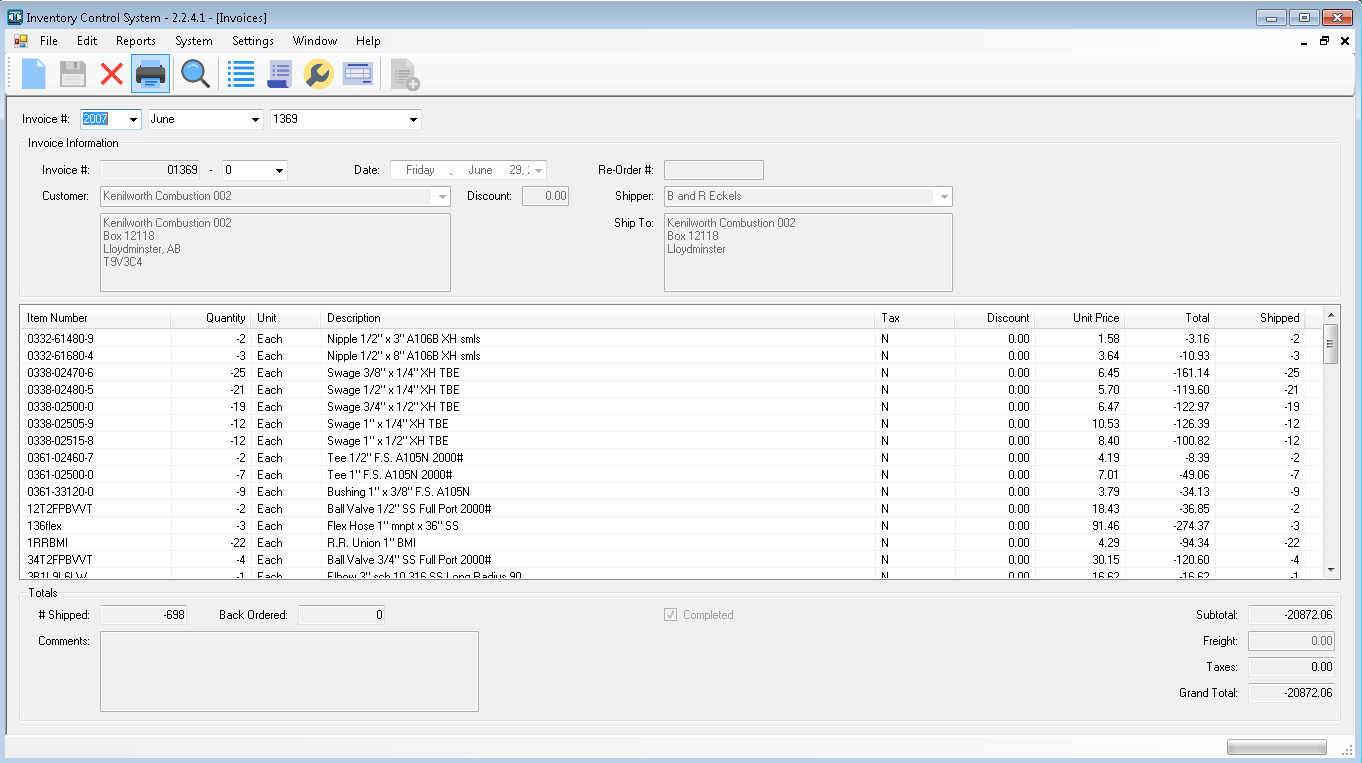
Task: Open settings via the wrench icon
Action: 318,73
